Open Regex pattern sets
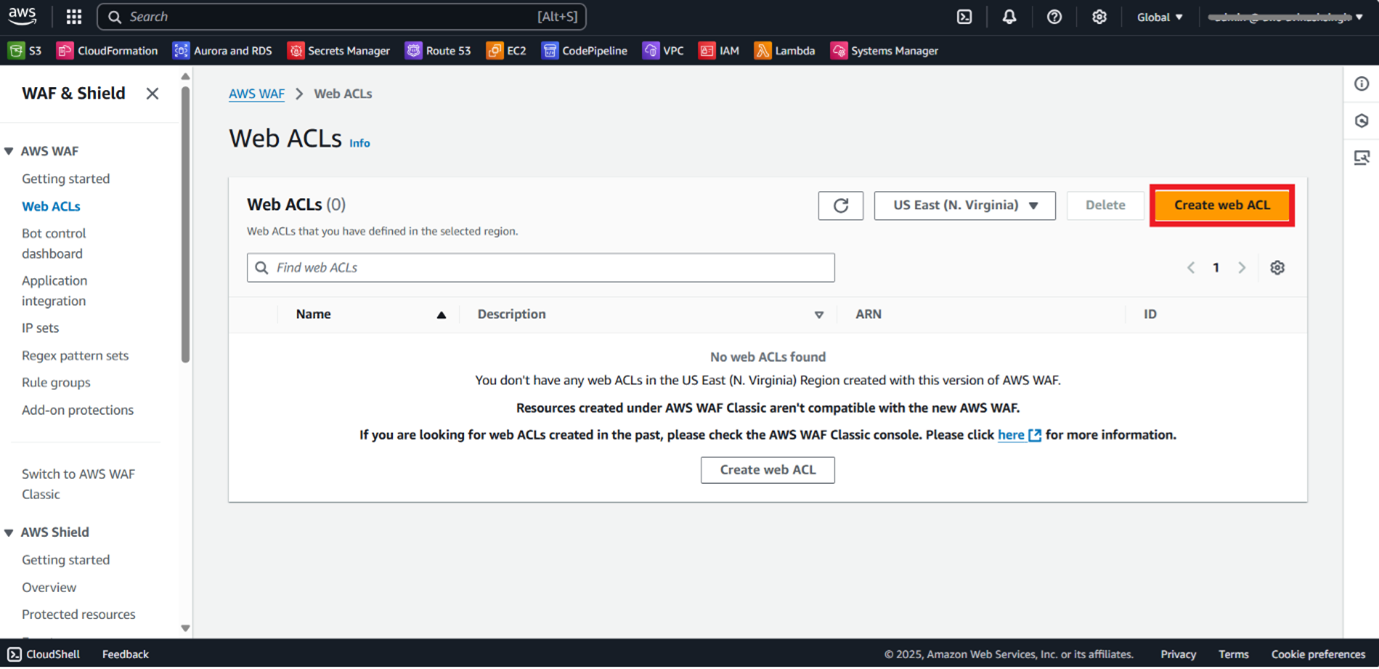 [x=75, y=356]
